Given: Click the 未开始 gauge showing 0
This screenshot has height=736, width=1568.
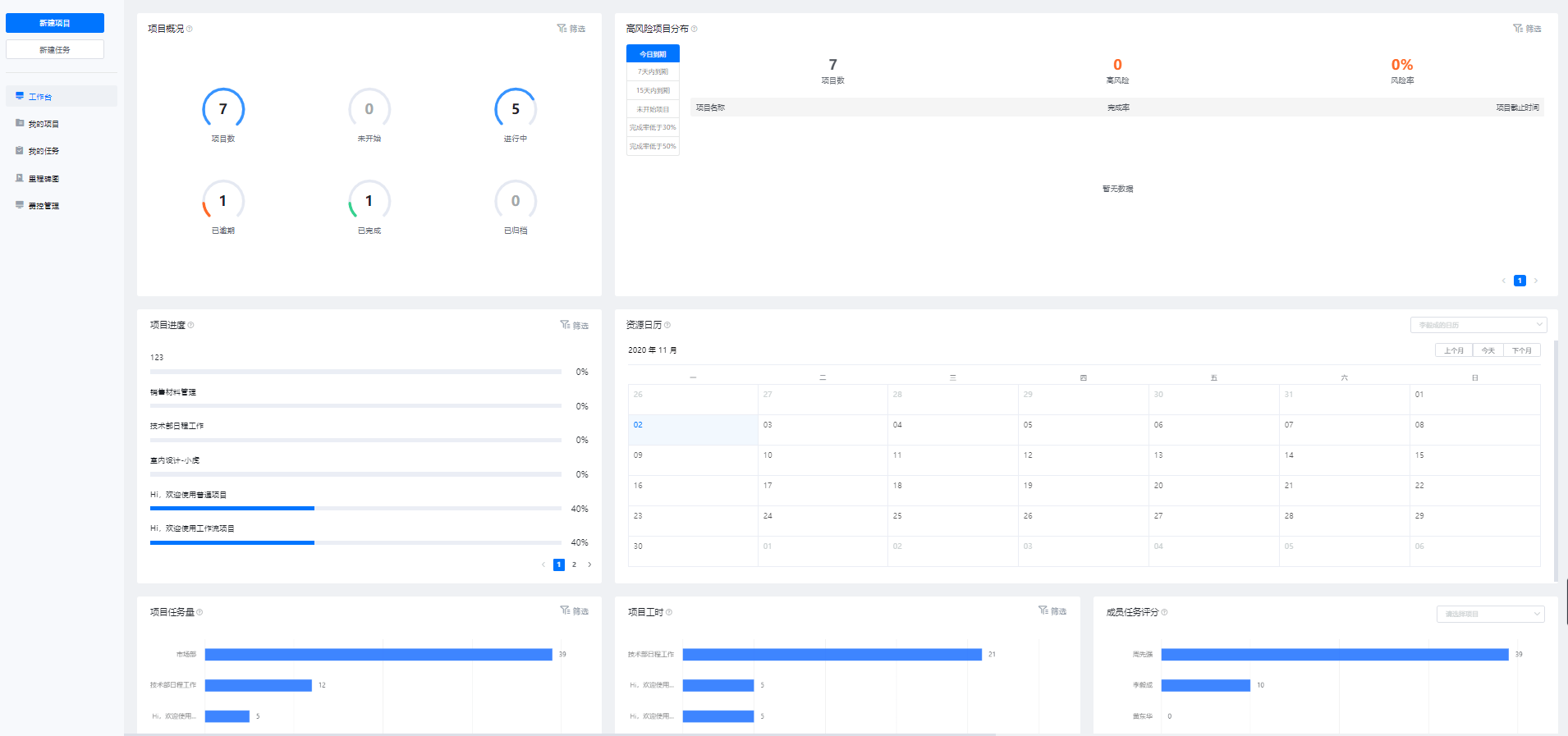Looking at the screenshot, I should (369, 109).
